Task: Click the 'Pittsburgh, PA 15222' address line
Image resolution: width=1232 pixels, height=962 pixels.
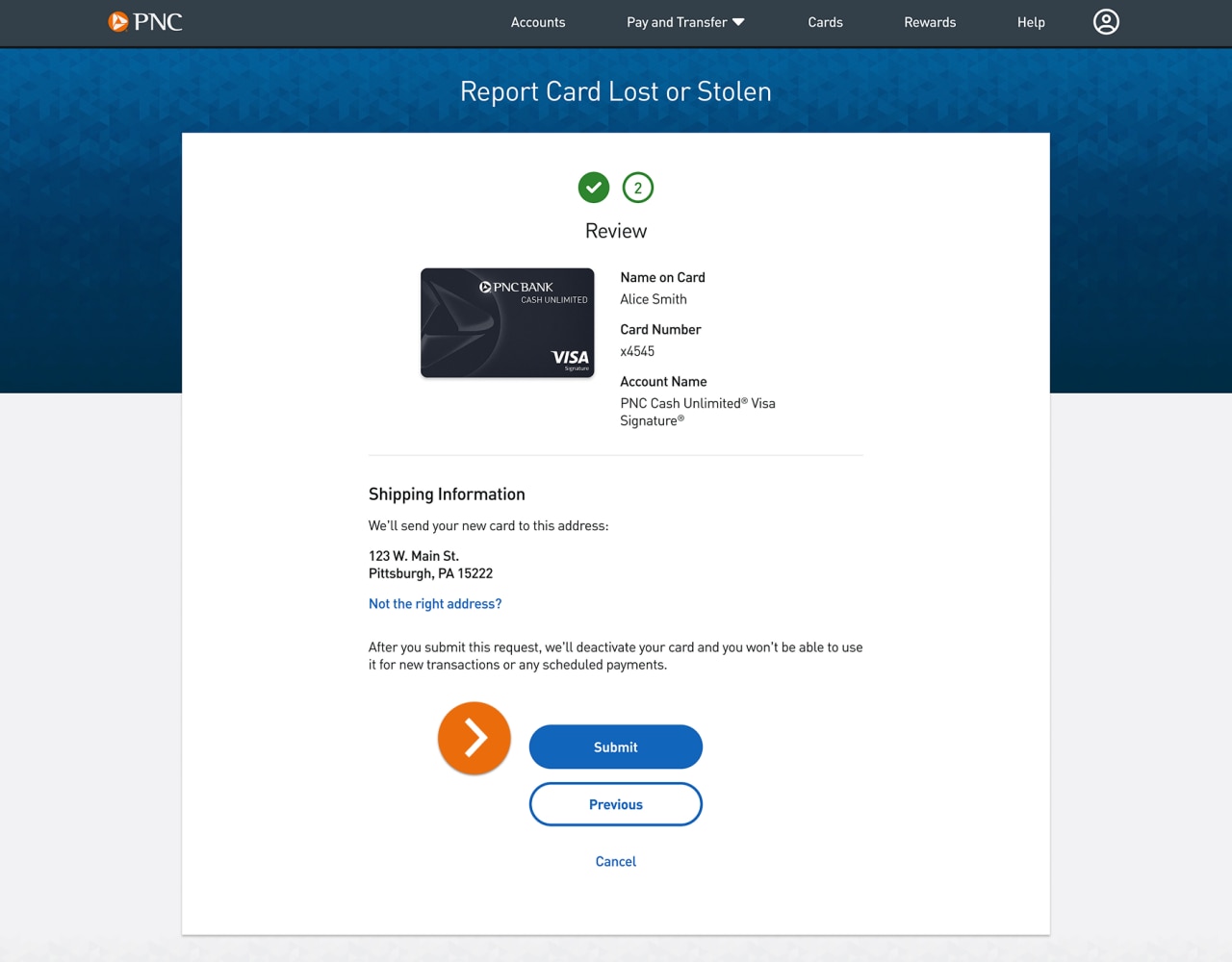Action: click(430, 573)
